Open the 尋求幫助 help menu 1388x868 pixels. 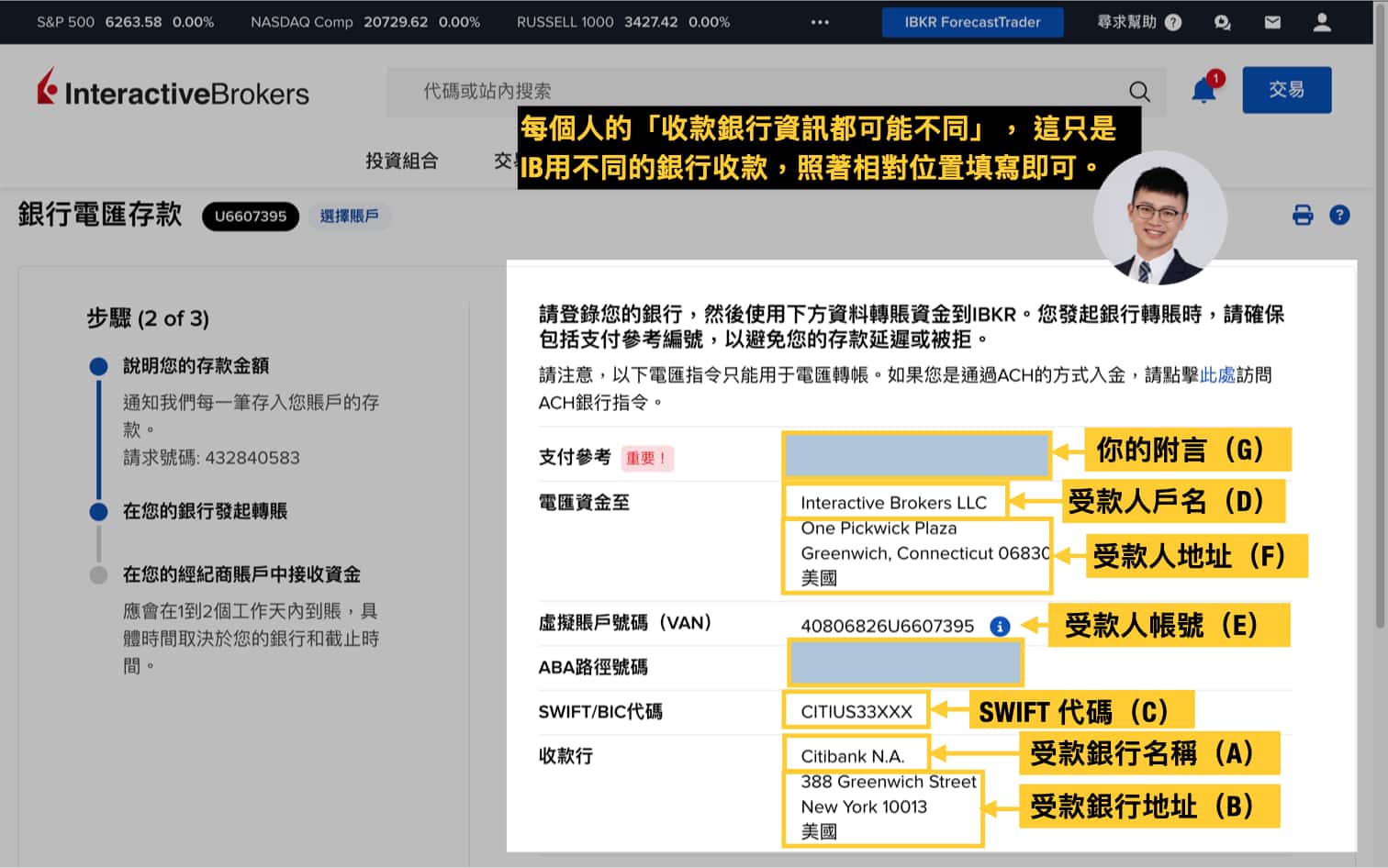(1138, 22)
